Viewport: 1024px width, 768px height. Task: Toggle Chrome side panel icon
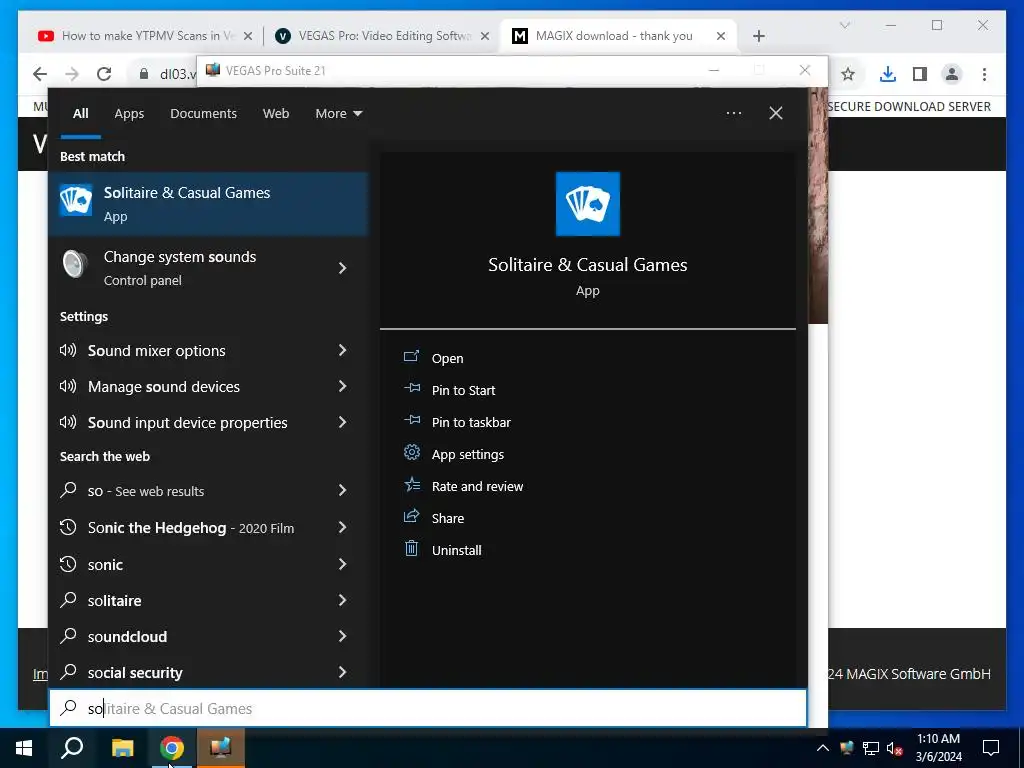coord(920,74)
